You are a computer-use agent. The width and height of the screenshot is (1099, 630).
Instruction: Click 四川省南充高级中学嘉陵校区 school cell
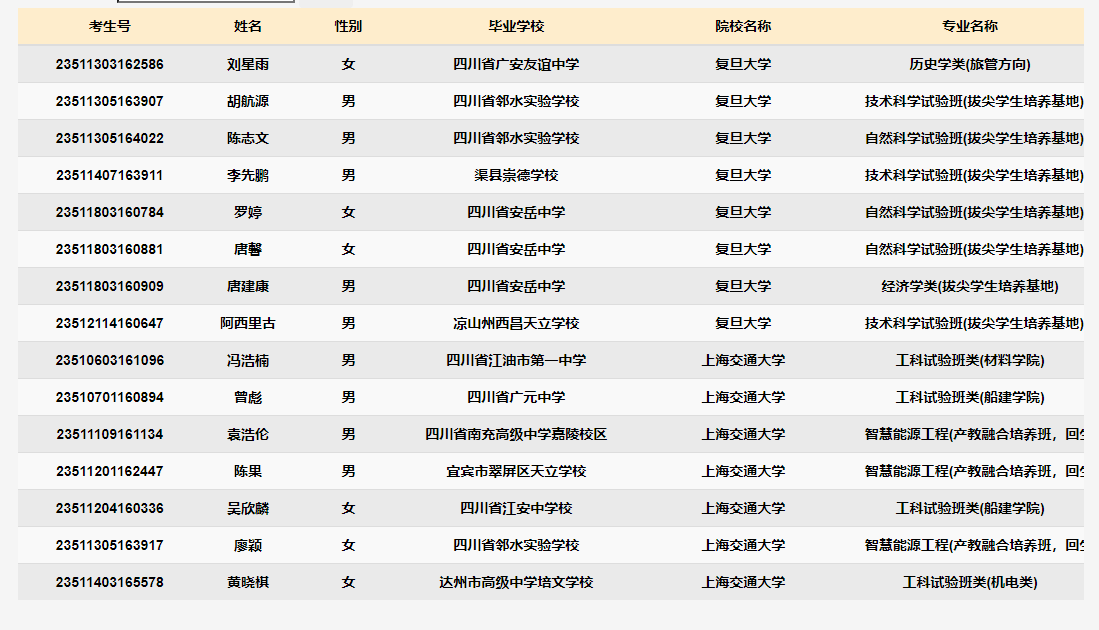516,434
